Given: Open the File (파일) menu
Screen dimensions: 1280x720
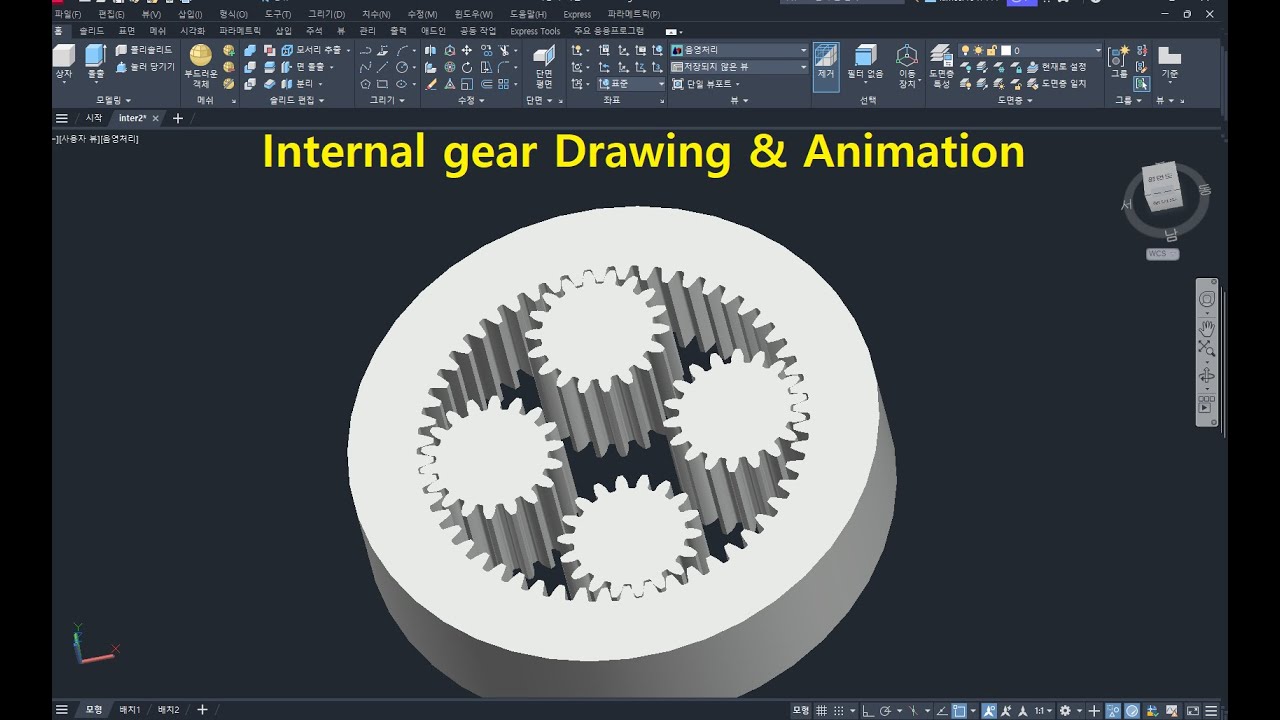Looking at the screenshot, I should tap(68, 14).
